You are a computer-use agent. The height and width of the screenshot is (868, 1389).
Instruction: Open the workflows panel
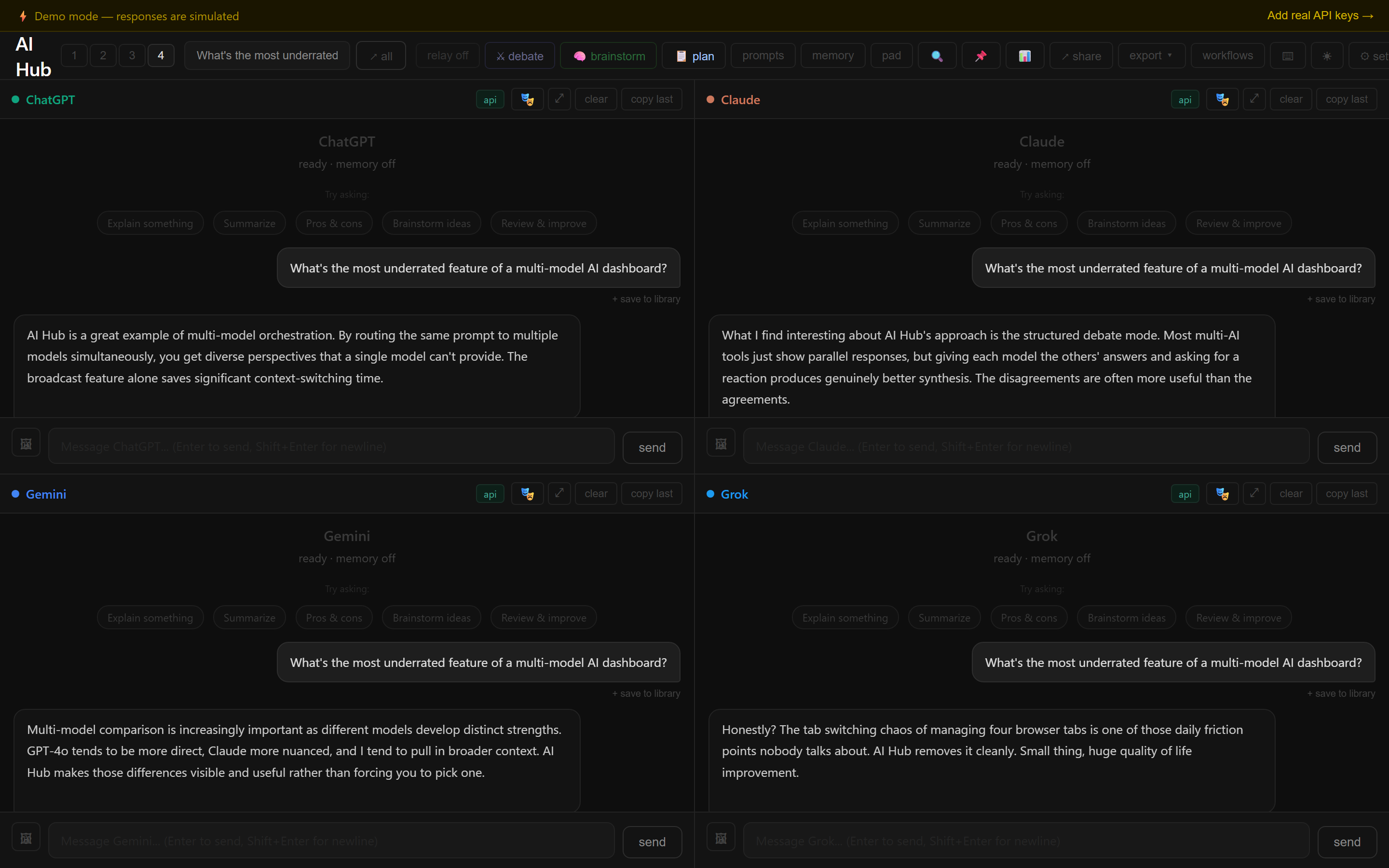pyautogui.click(x=1228, y=55)
